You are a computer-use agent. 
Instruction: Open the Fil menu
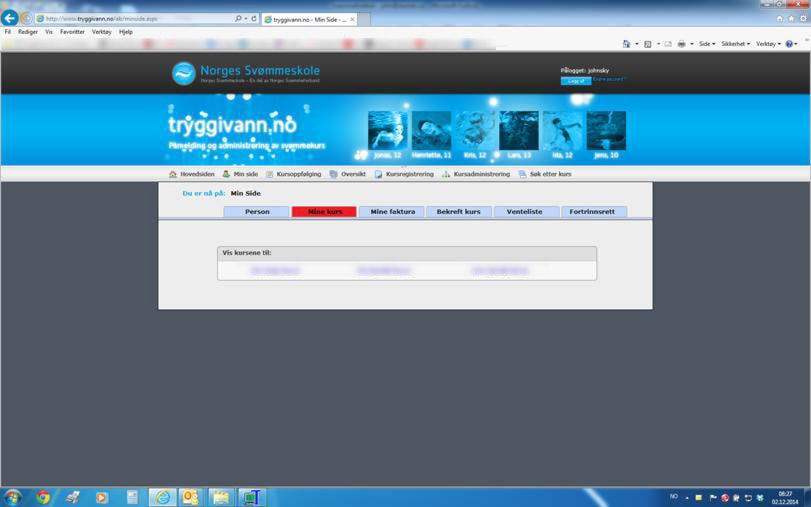[8, 32]
